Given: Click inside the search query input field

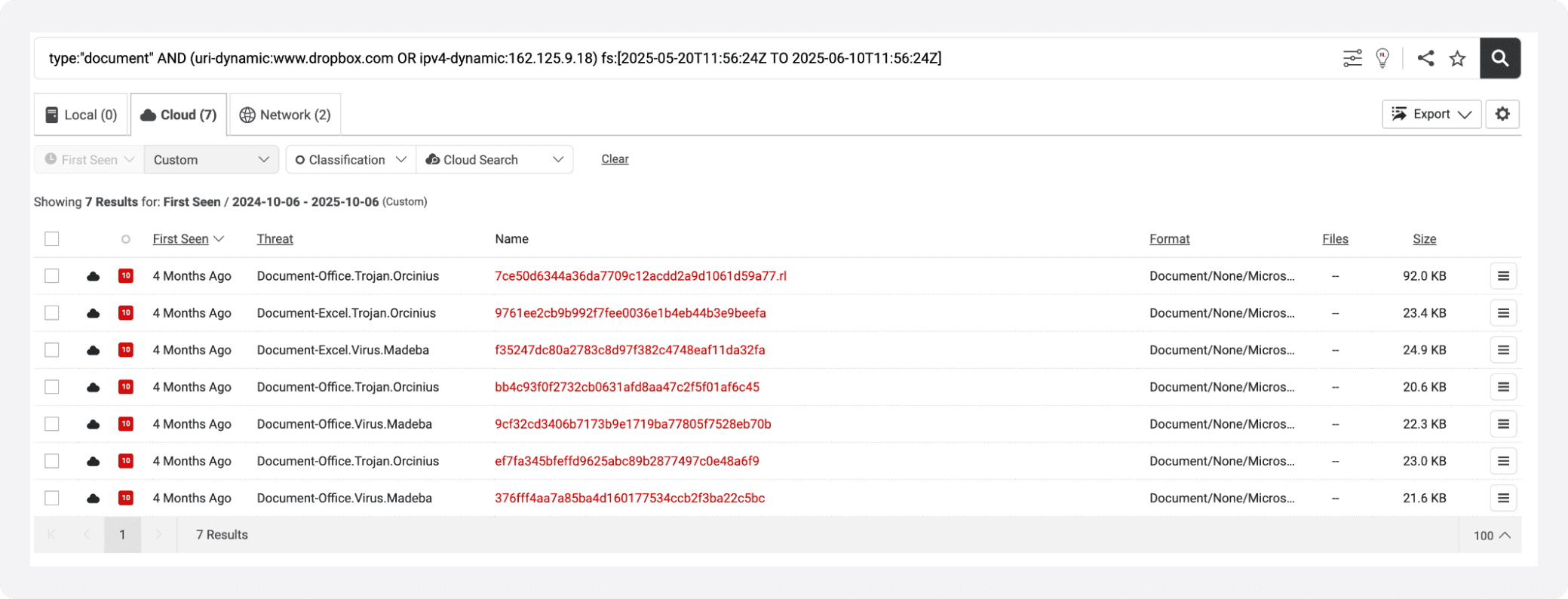Looking at the screenshot, I should tap(679, 58).
